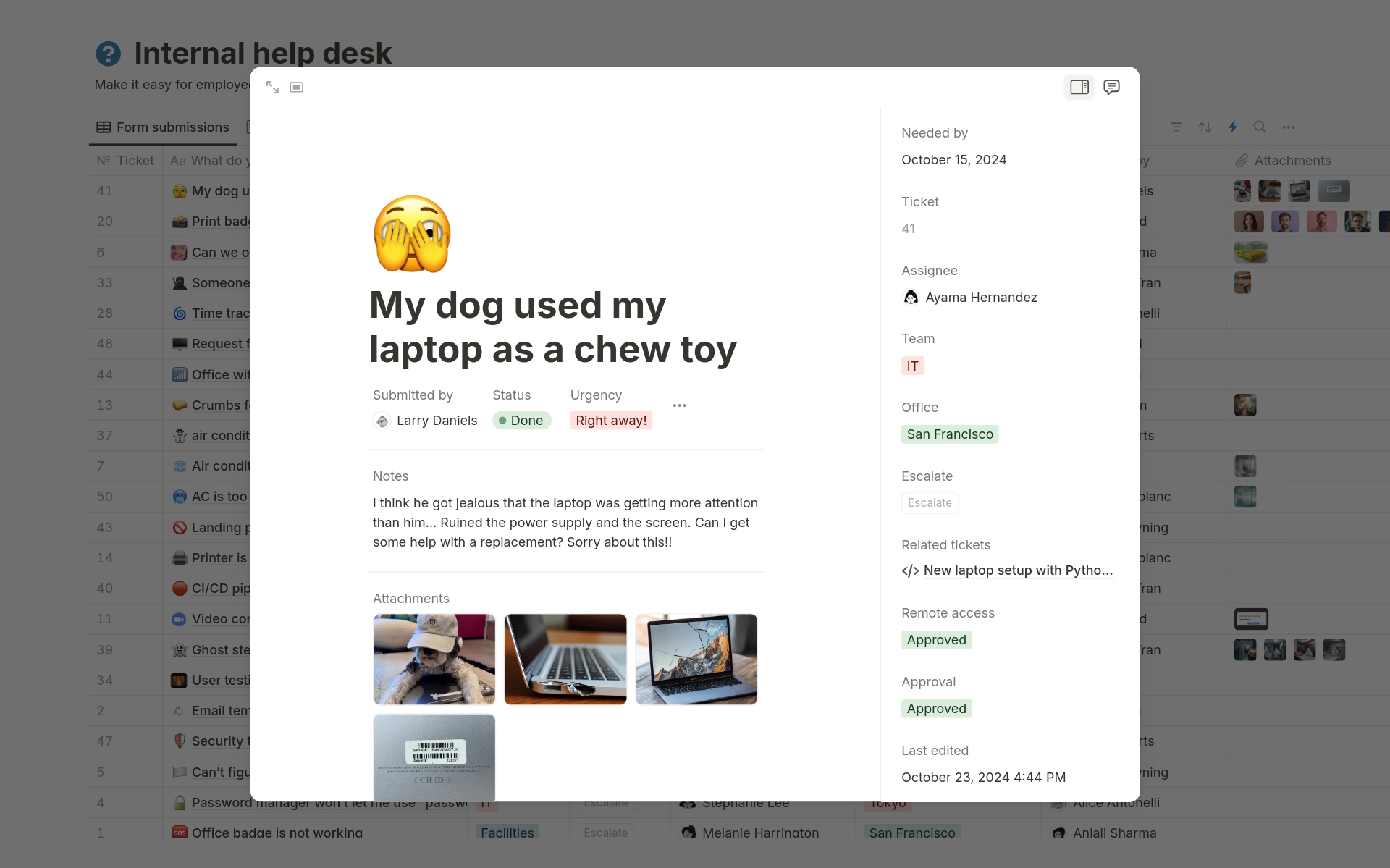Open Office badge is not working ticket

277,833
